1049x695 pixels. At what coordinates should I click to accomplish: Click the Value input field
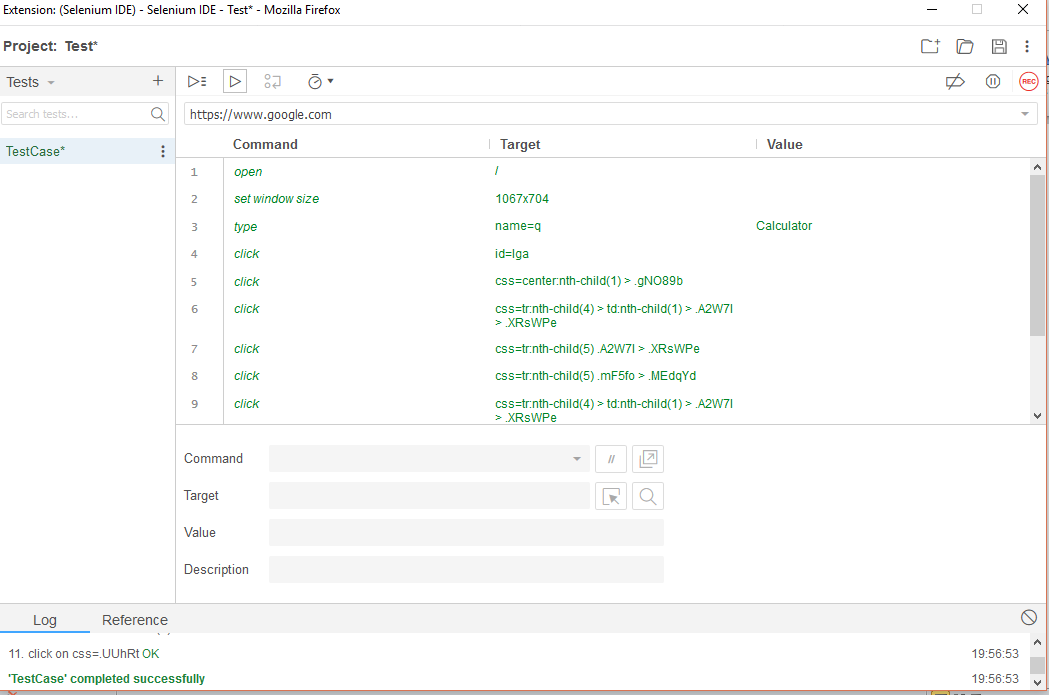point(466,532)
